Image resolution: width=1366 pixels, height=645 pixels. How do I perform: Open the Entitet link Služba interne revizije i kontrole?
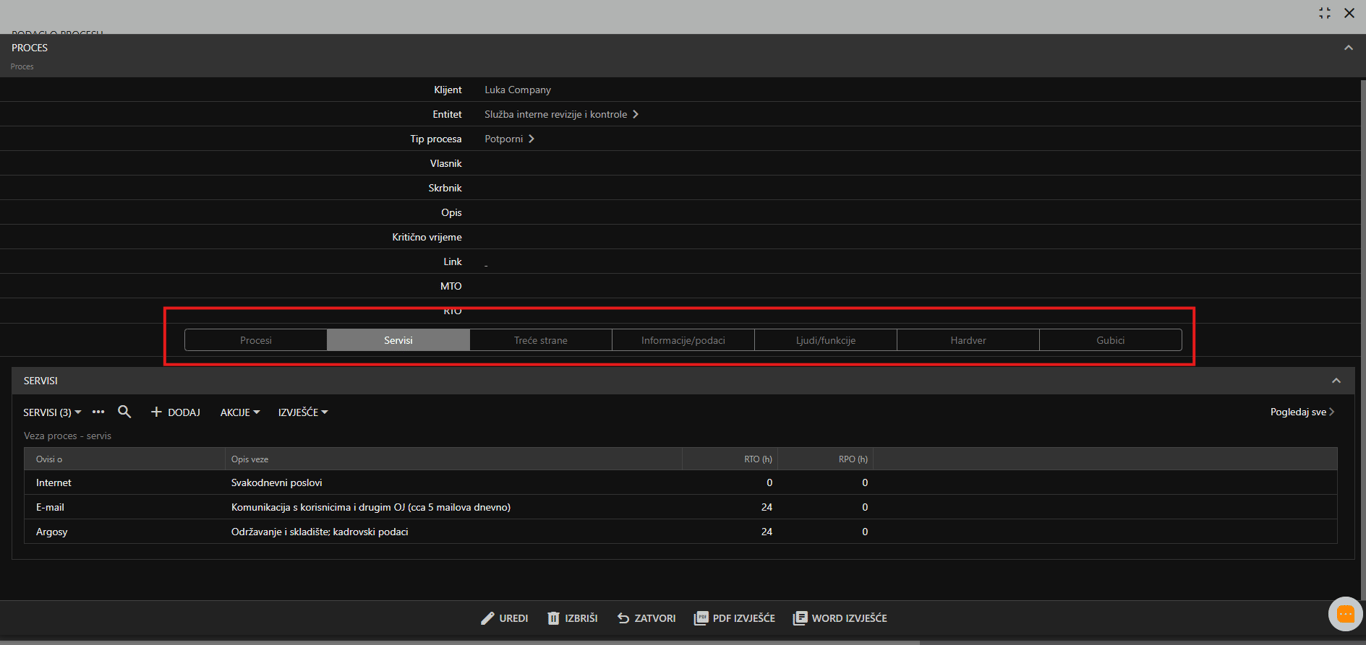click(561, 114)
